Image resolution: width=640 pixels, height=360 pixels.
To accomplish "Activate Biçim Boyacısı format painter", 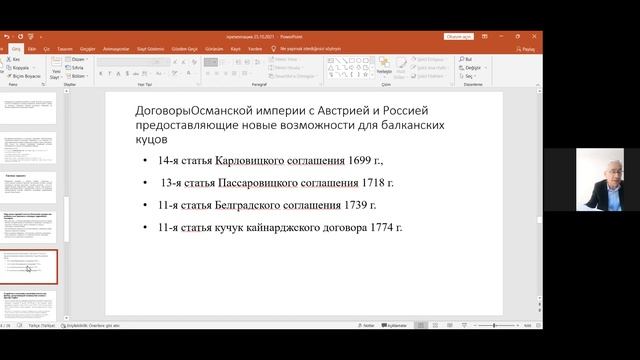I will pos(24,76).
